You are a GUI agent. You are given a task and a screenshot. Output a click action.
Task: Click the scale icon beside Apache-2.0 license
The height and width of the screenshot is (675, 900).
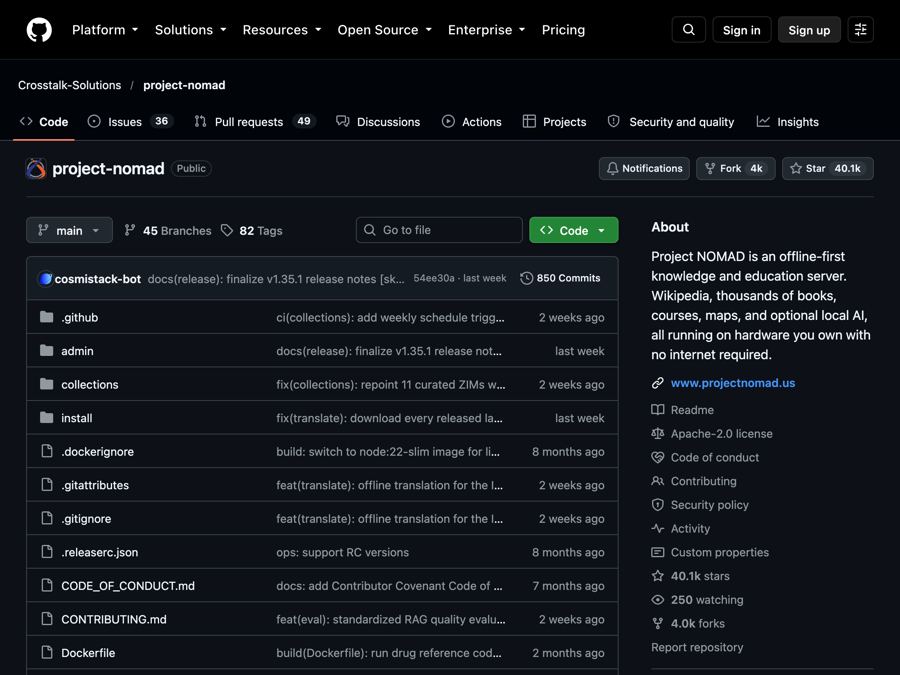coord(658,433)
